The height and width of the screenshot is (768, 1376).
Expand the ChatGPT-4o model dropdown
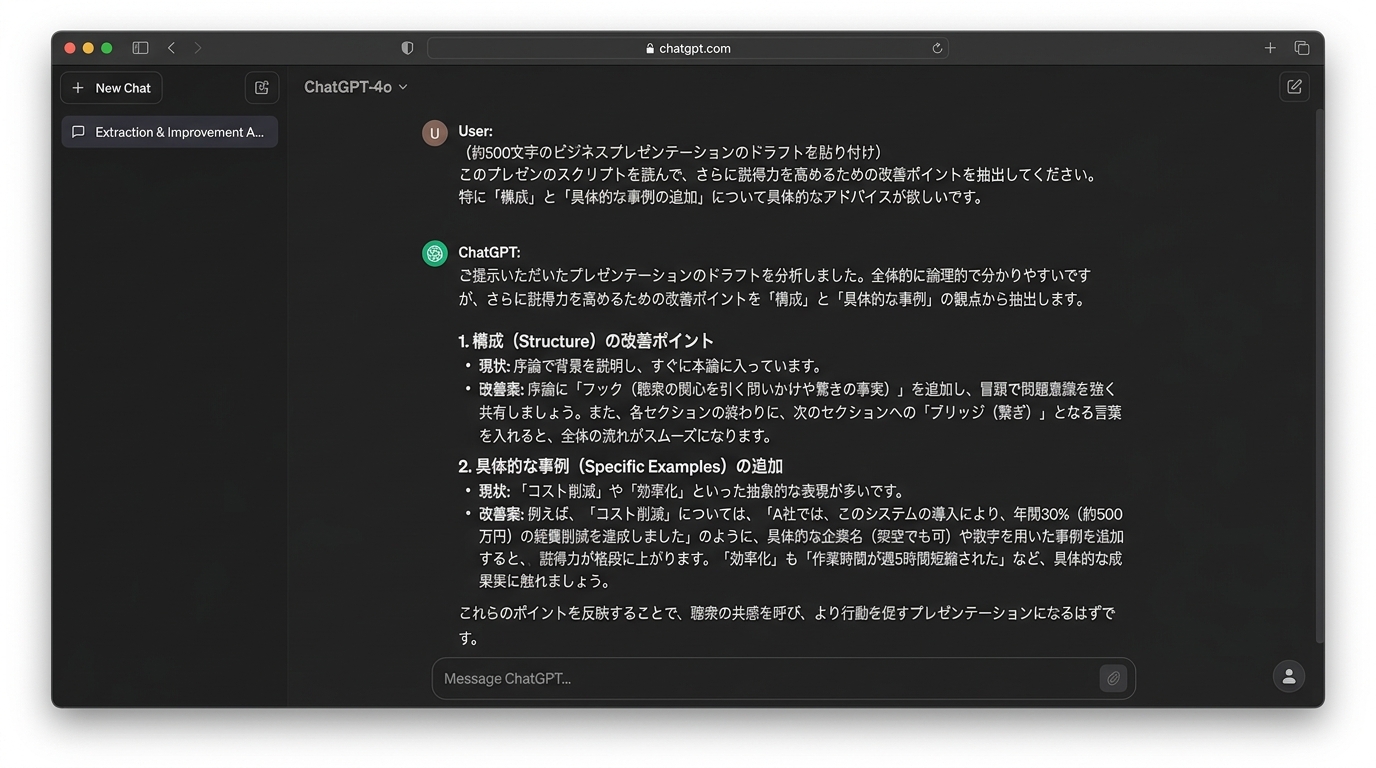tap(356, 87)
